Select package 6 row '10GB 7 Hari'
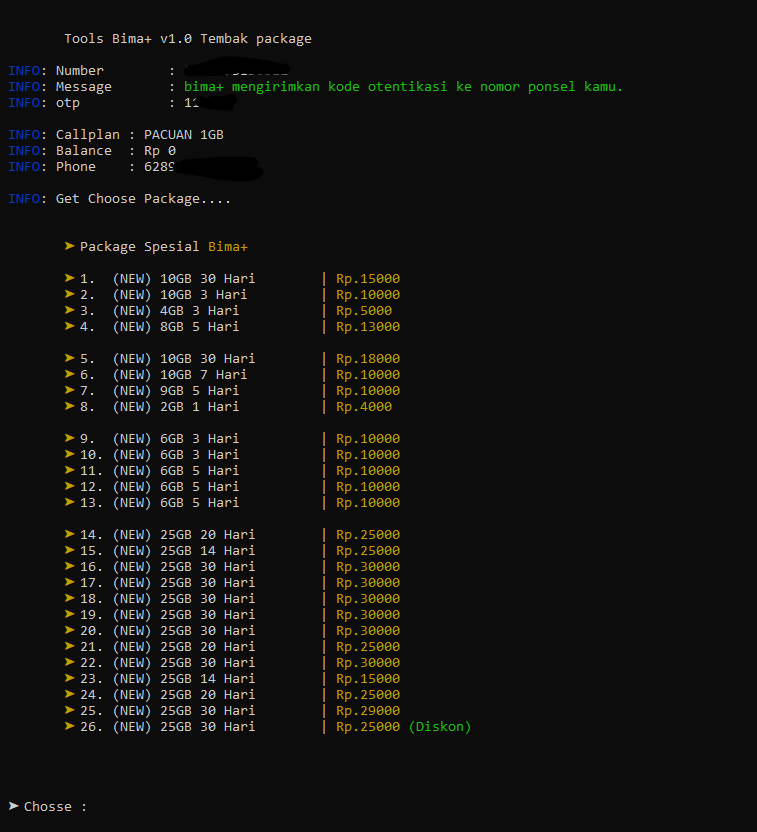The height and width of the screenshot is (832, 757). coord(232,375)
